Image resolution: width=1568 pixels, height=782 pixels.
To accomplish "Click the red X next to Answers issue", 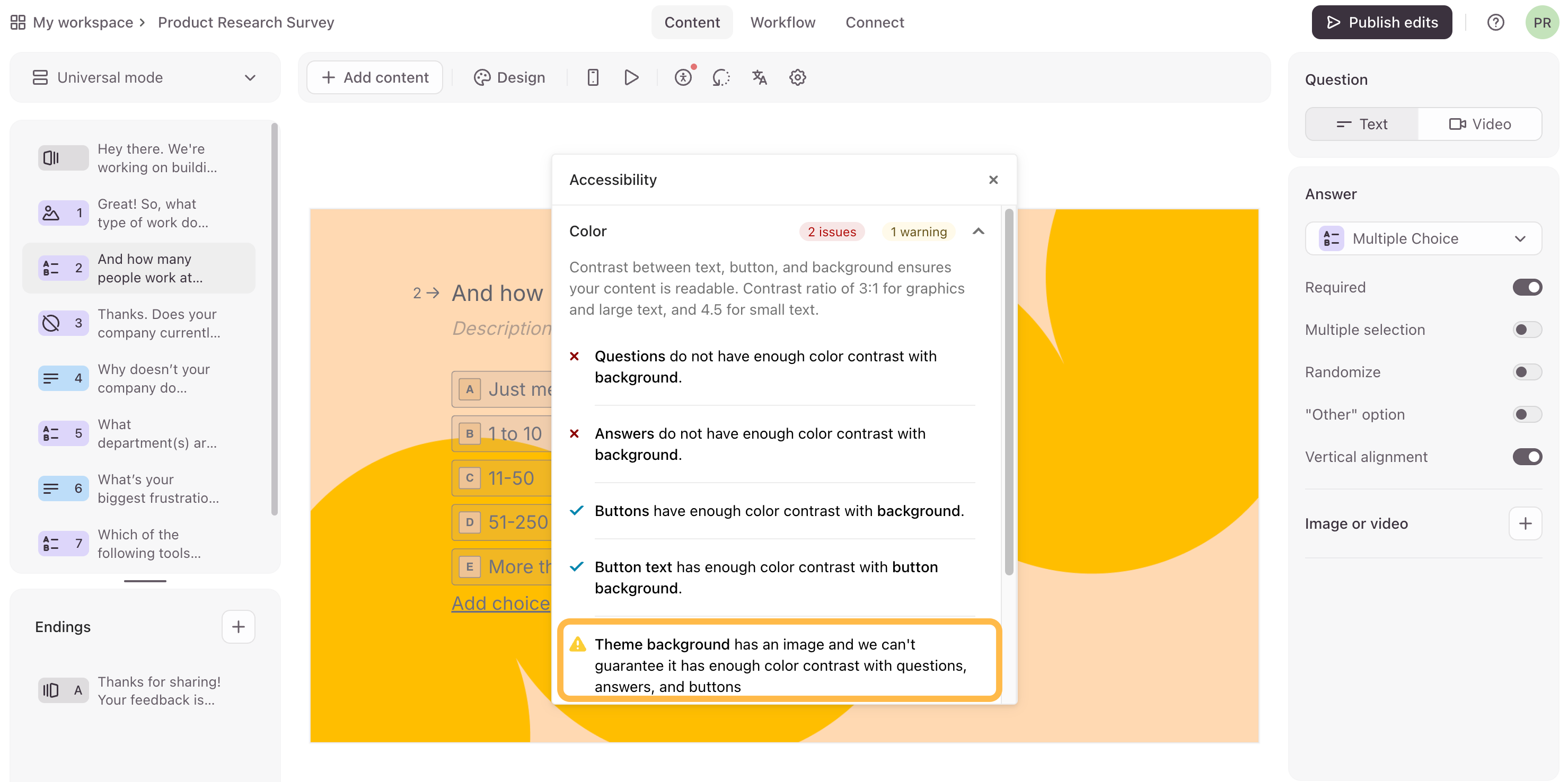I will 574,433.
